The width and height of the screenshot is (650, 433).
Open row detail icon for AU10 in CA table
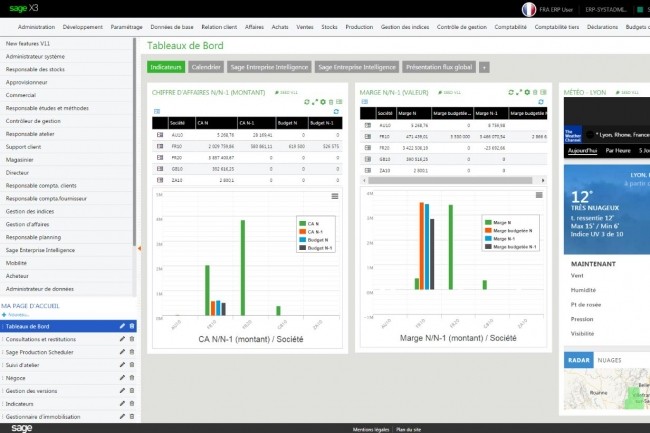point(160,135)
